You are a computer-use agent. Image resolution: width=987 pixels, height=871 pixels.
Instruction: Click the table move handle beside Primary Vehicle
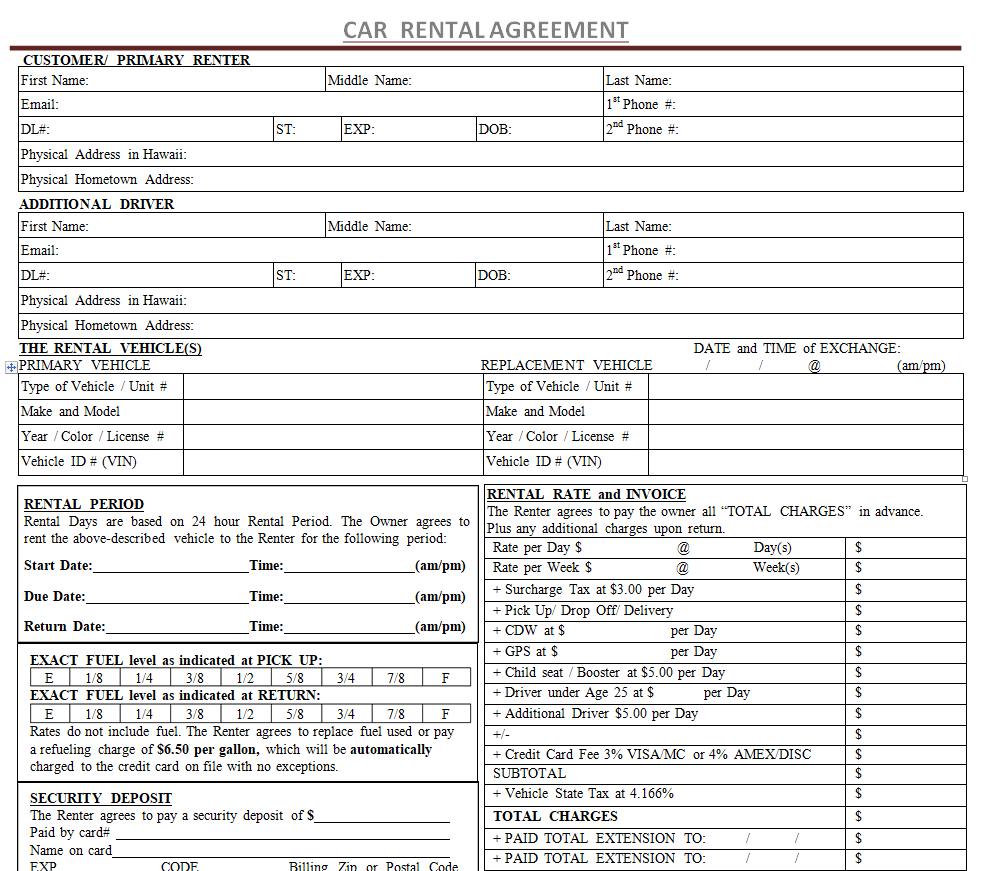pos(12,367)
